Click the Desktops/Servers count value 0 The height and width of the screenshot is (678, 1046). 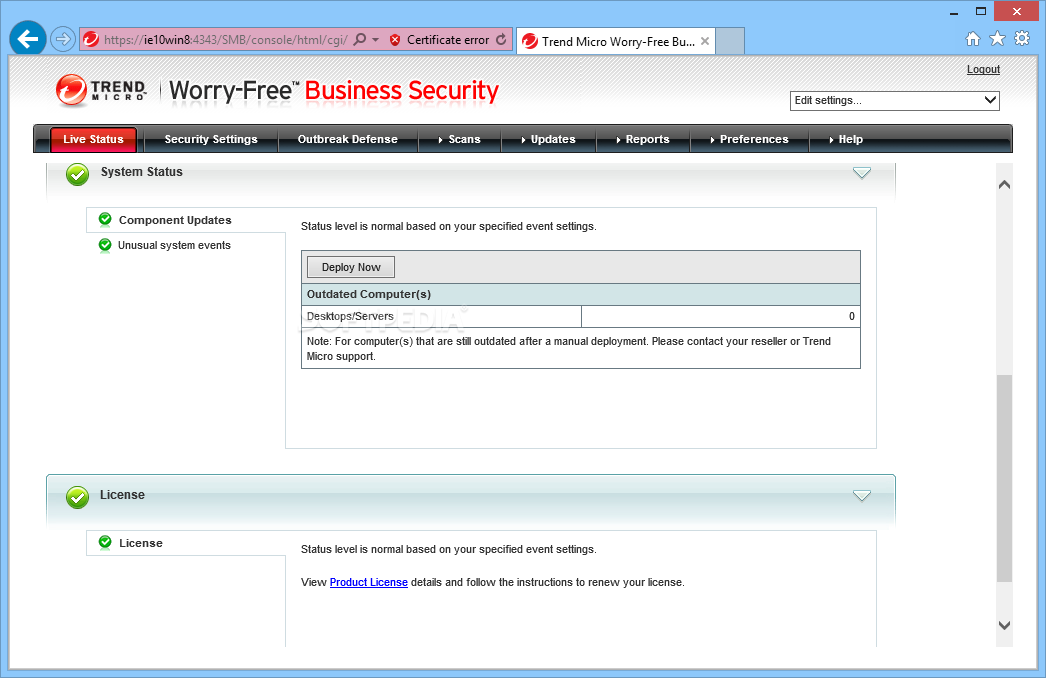pos(851,316)
